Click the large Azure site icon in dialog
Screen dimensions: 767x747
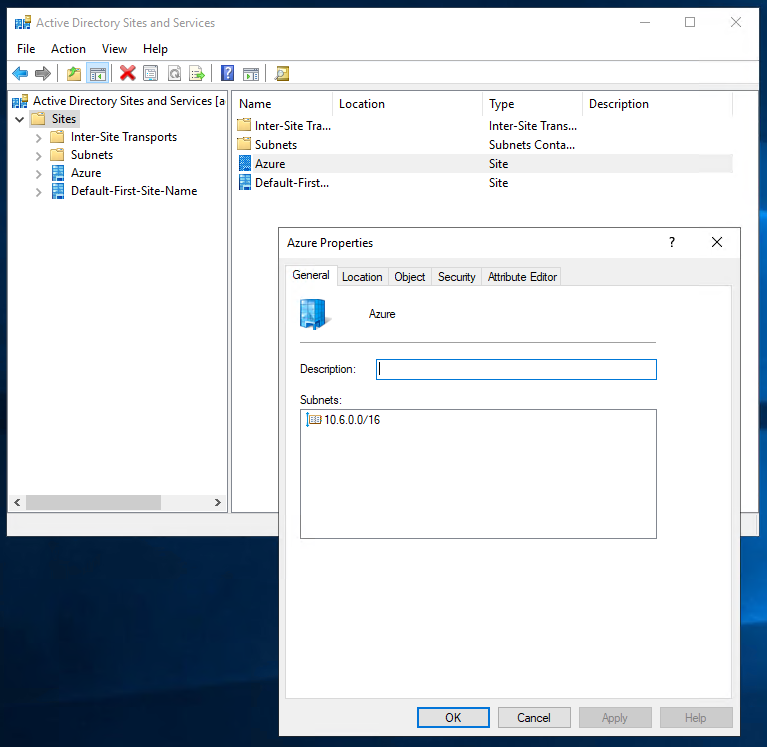pyautogui.click(x=313, y=314)
